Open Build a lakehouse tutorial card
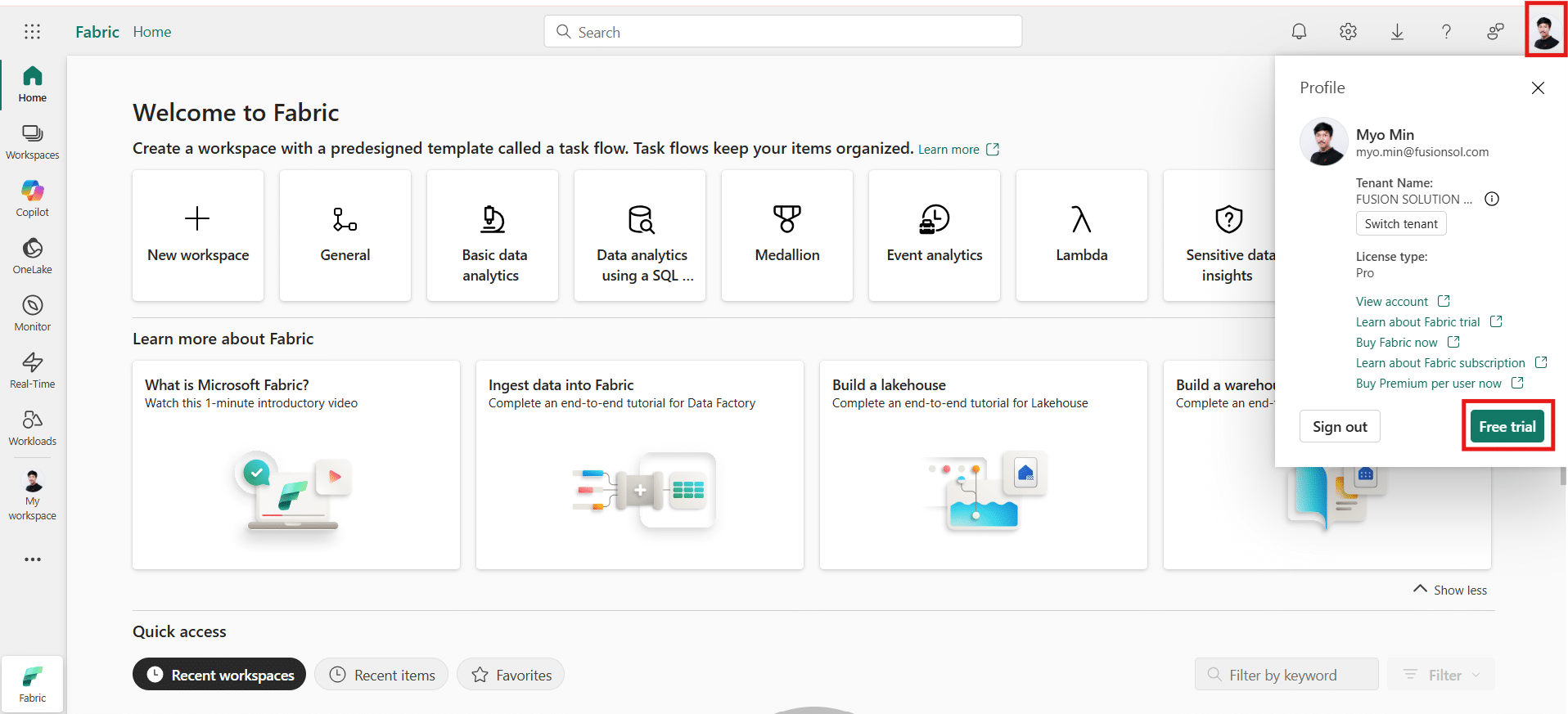The width and height of the screenshot is (1568, 714). (x=984, y=465)
